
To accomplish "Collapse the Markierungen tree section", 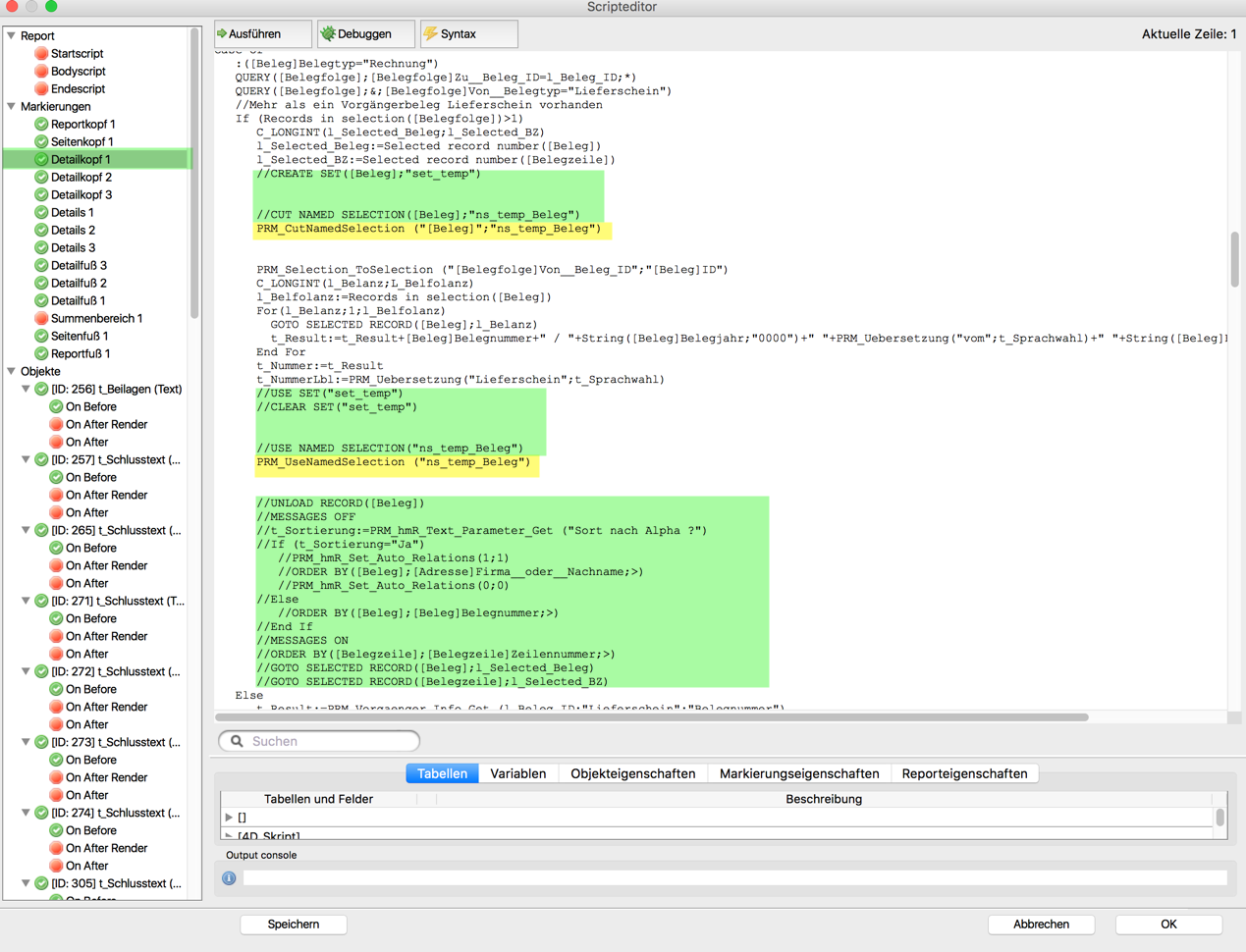I will coord(12,107).
